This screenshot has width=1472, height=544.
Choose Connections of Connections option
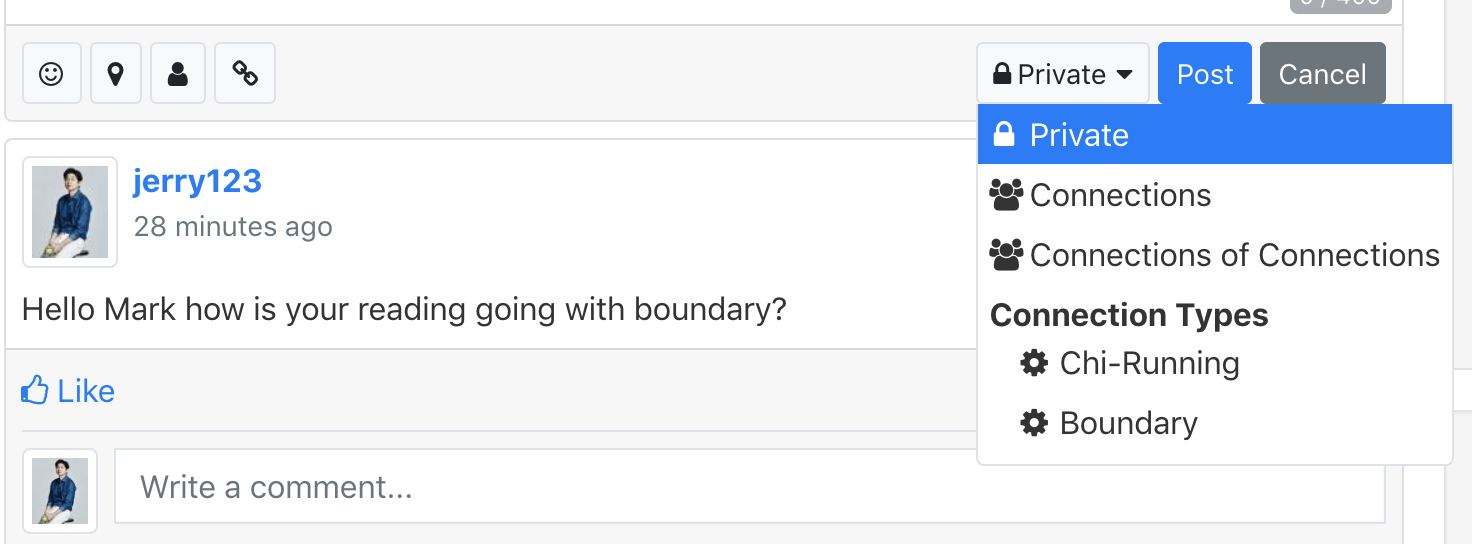tap(1214, 255)
